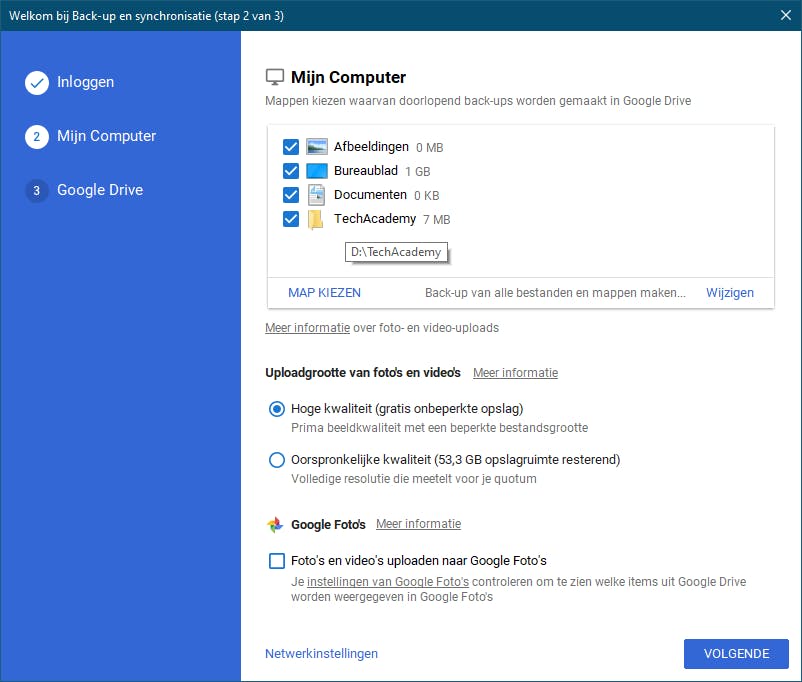The width and height of the screenshot is (802, 682).
Task: Click the Volledige resolutie description text
Action: coord(414,479)
